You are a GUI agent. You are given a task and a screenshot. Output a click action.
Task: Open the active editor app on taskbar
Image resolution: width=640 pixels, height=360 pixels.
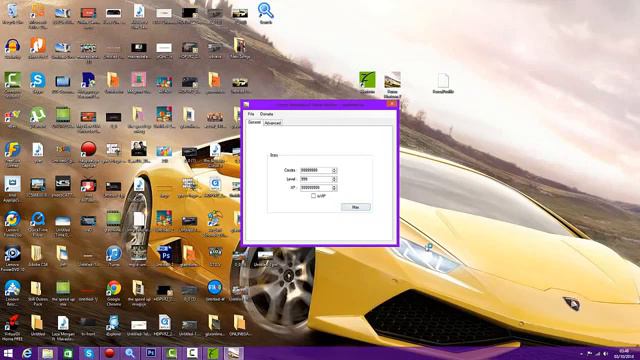[x=233, y=353]
